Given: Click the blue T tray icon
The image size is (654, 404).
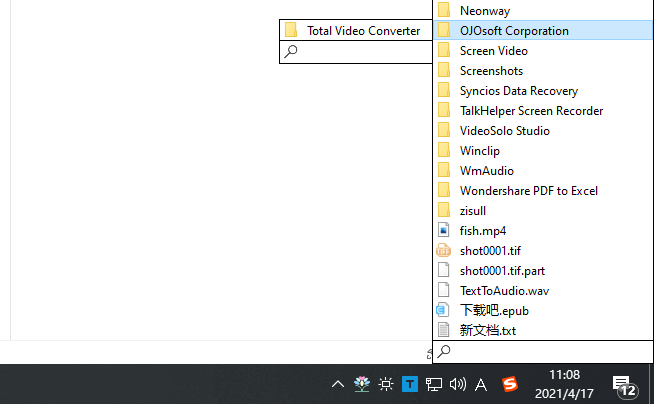Looking at the screenshot, I should pos(410,384).
